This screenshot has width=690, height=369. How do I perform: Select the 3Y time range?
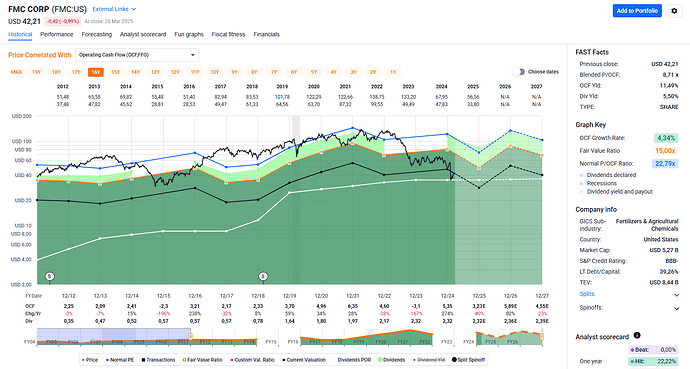click(353, 72)
